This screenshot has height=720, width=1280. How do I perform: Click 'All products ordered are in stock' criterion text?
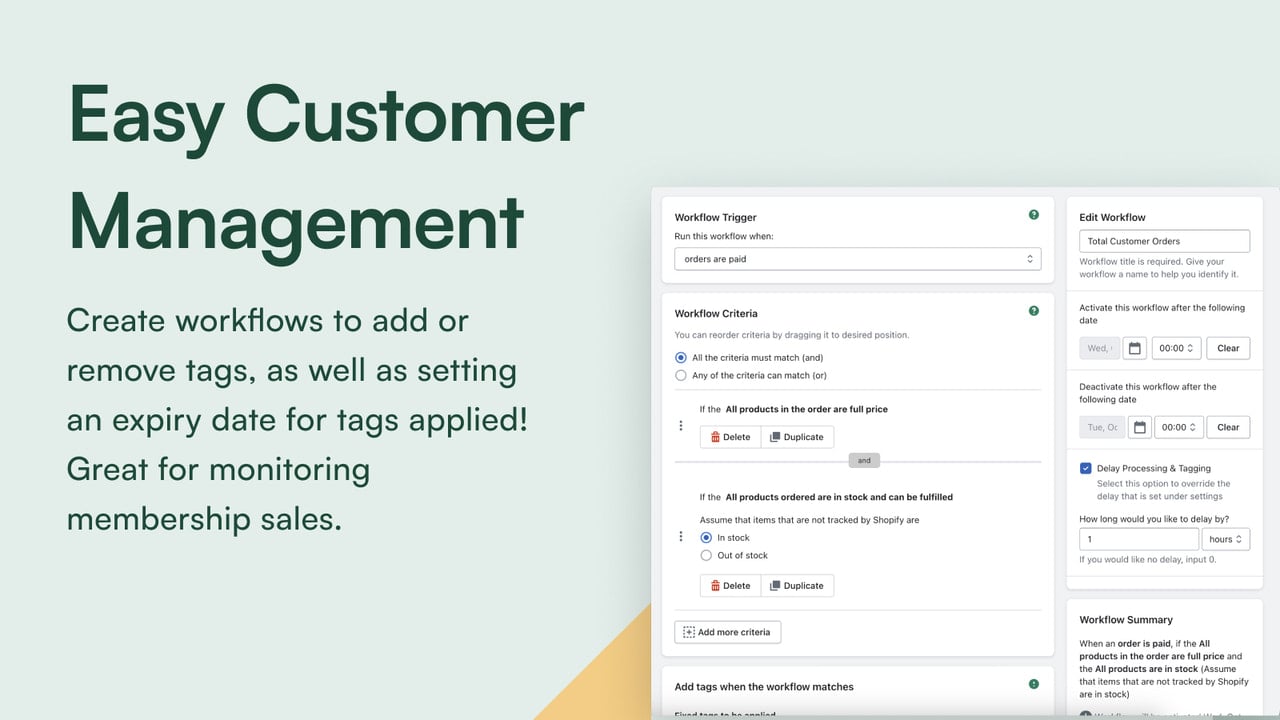point(839,497)
